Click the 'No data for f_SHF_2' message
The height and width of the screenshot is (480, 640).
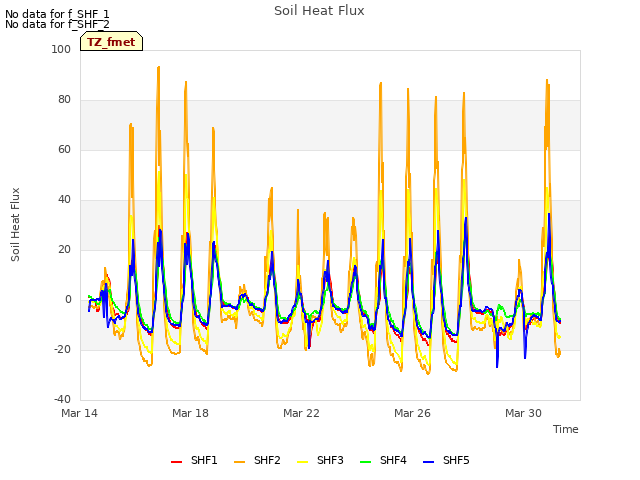click(57, 24)
